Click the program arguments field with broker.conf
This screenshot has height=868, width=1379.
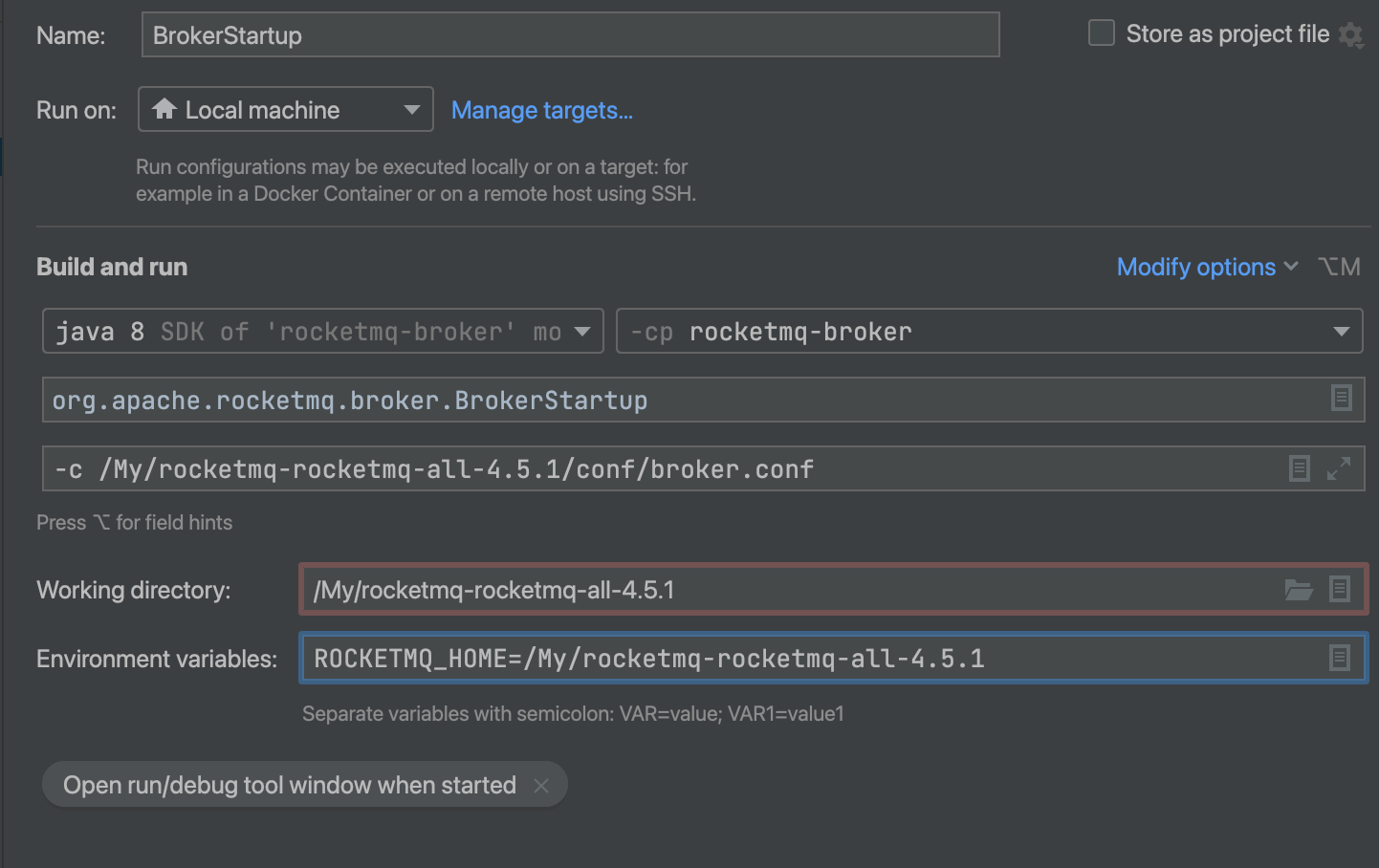pos(703,468)
